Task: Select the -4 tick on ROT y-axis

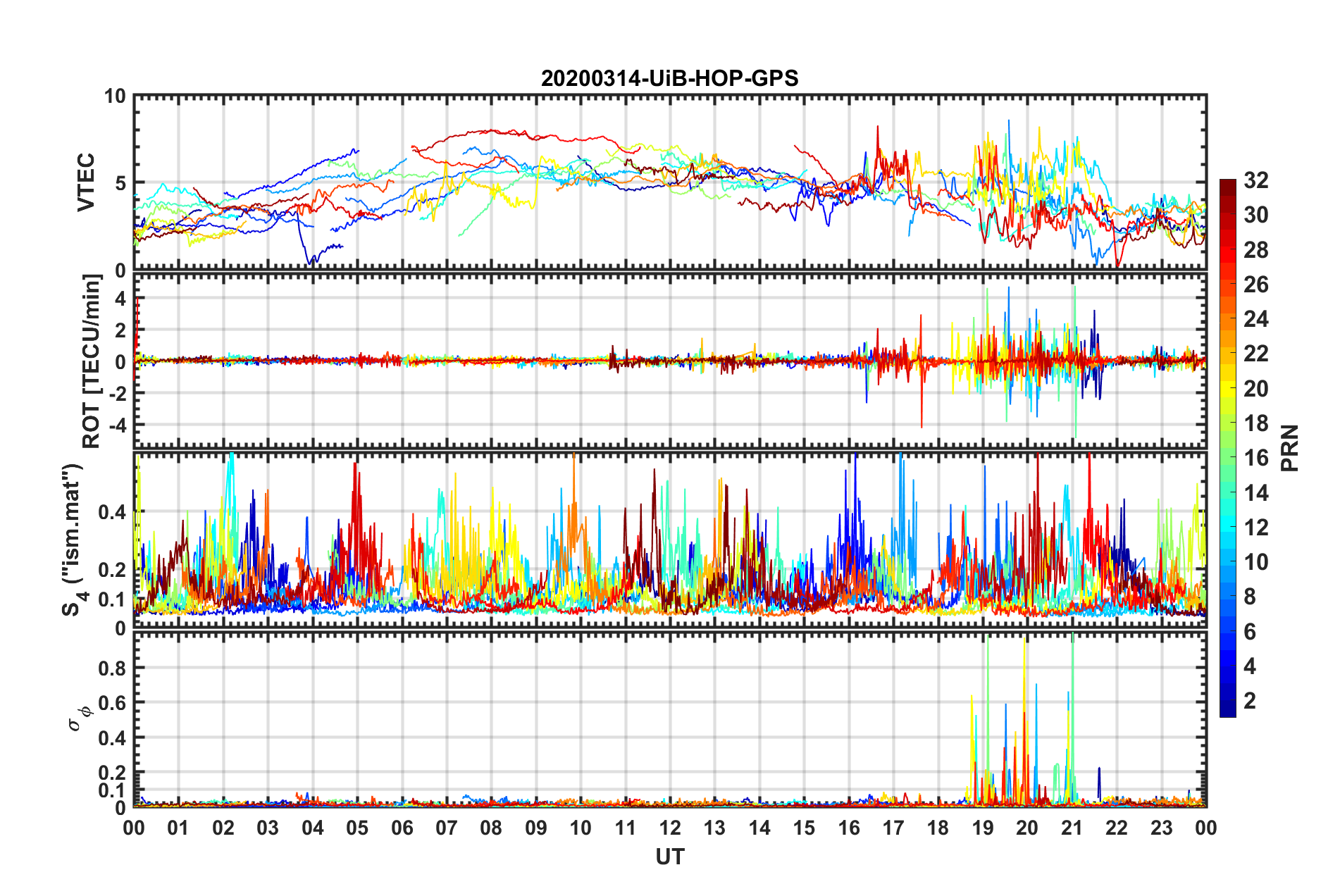Action: click(x=117, y=424)
